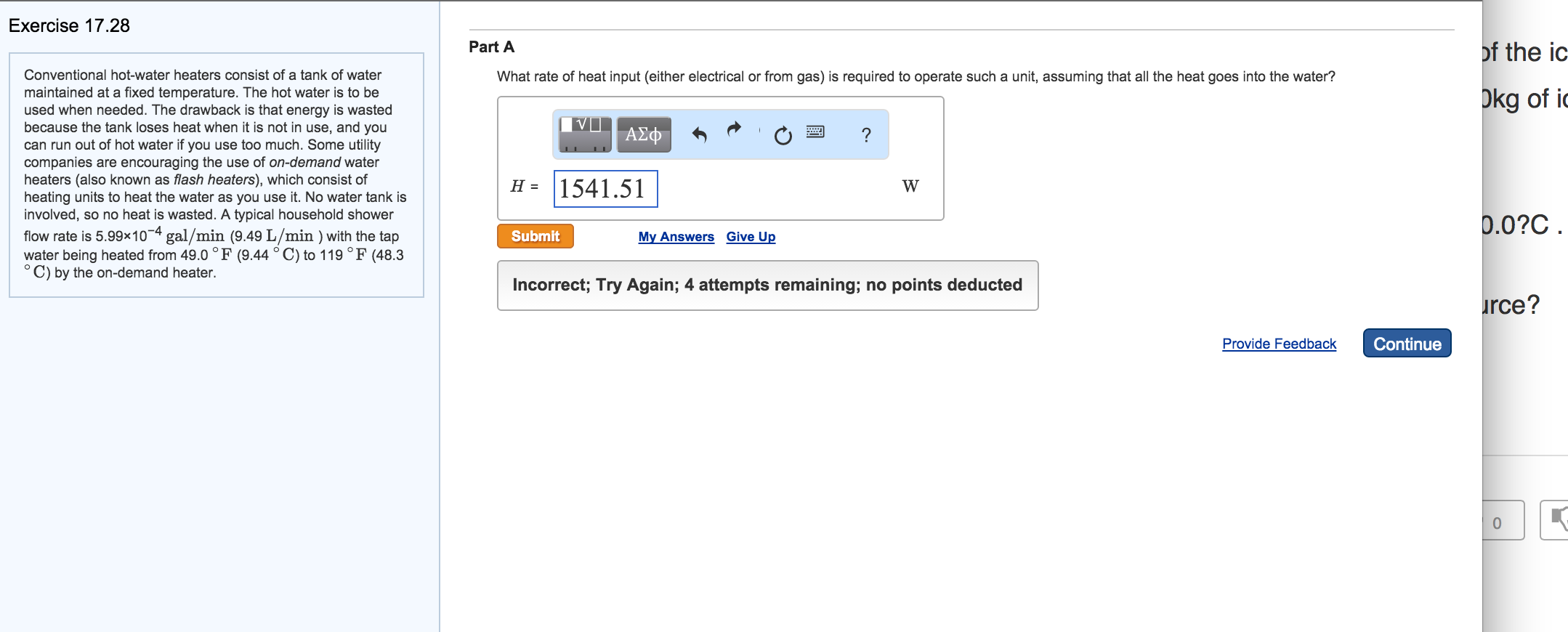Show keyboard shortcuts
Viewport: 1568px width, 632px height.
(815, 132)
